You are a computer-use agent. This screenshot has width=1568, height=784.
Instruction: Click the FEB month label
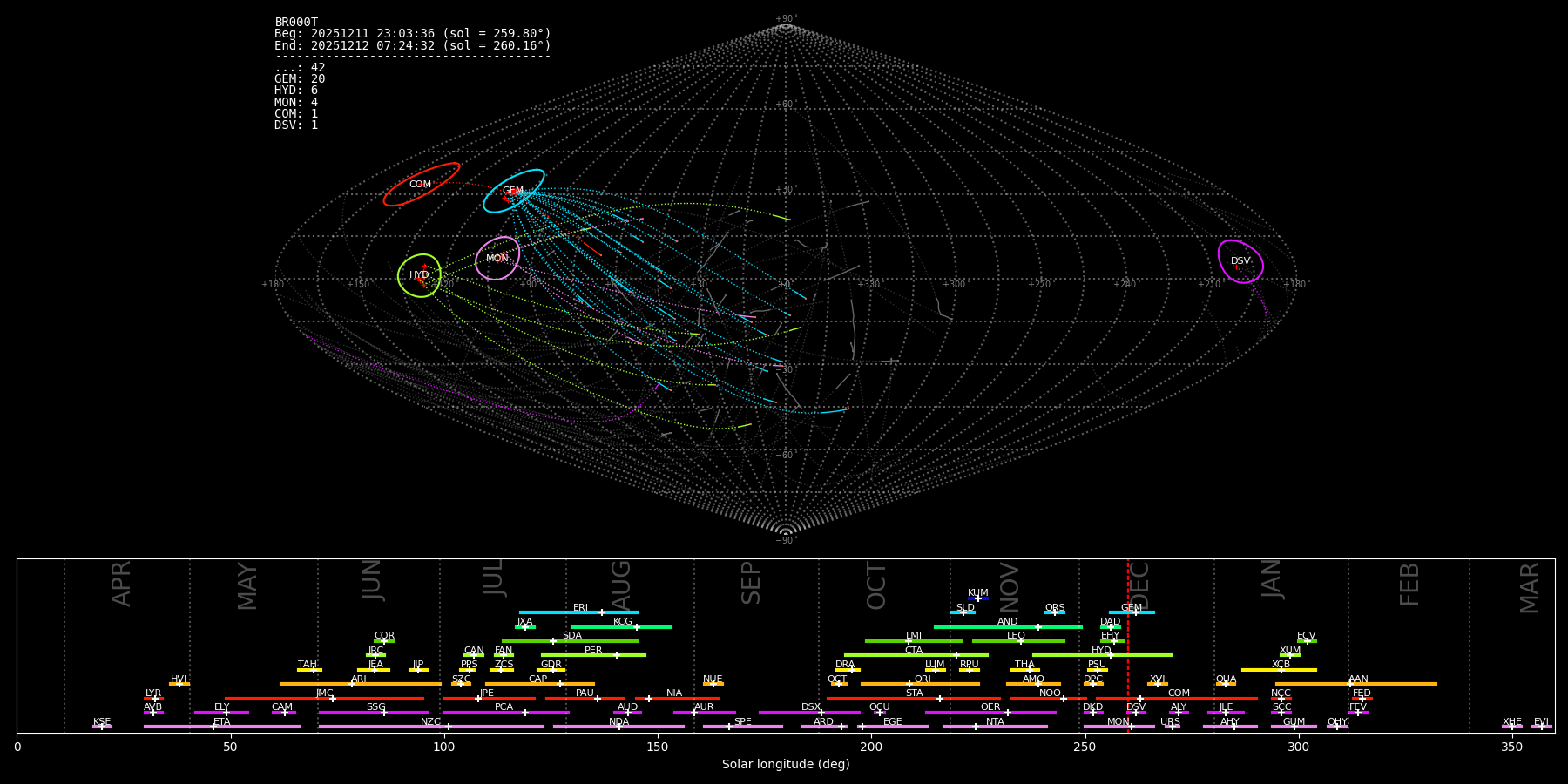click(1409, 584)
